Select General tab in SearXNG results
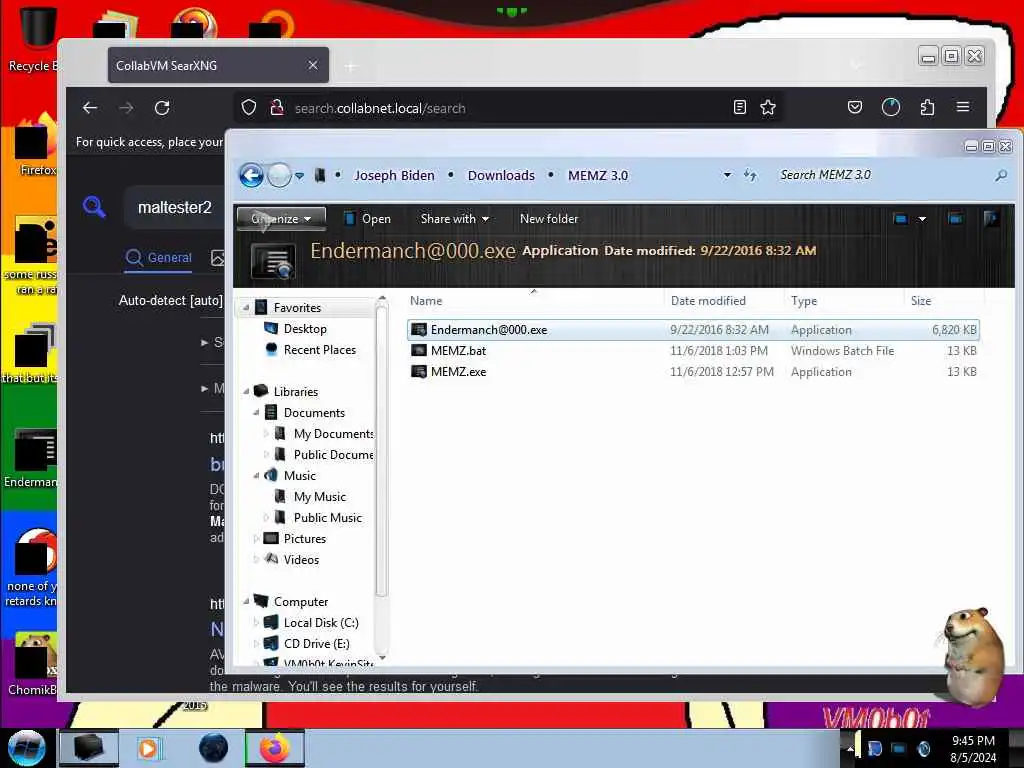The width and height of the screenshot is (1024, 768). [159, 257]
